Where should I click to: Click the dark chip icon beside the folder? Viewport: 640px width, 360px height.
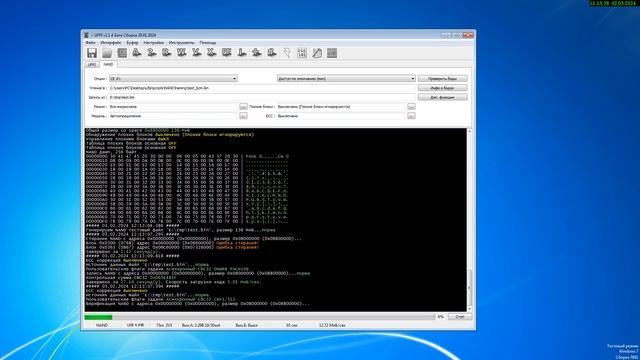tap(122, 53)
